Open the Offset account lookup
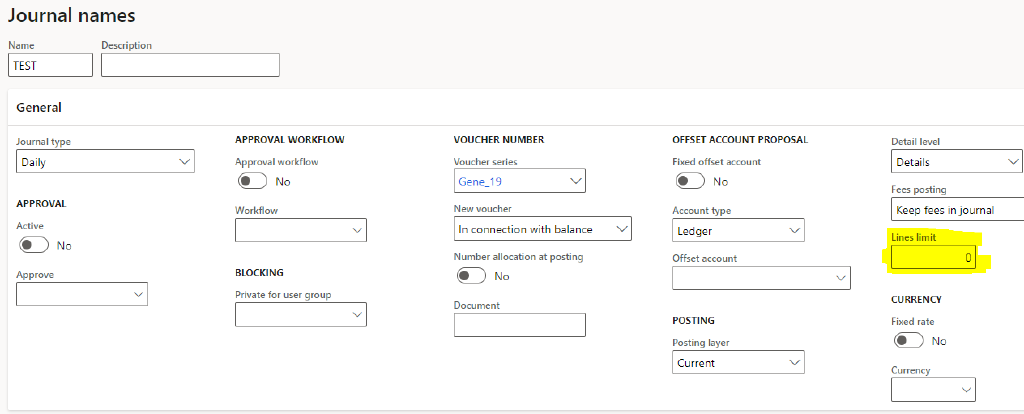Viewport: 1024px width, 414px height. coord(761,278)
